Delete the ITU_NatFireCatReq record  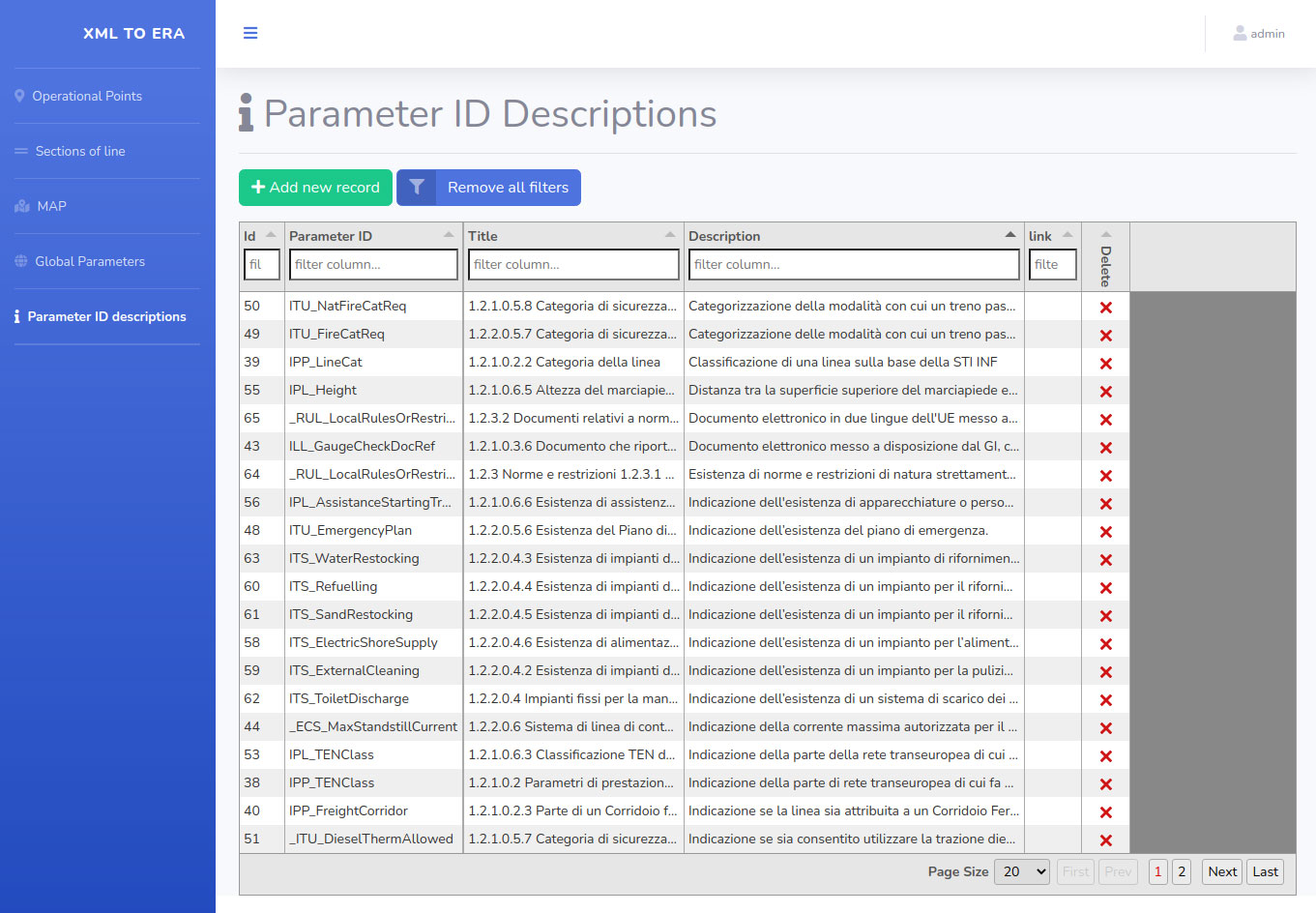point(1105,308)
